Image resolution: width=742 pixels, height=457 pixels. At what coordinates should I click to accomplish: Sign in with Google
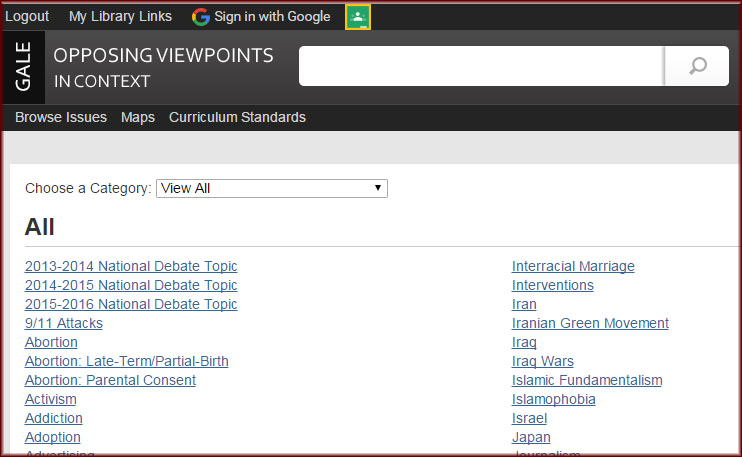(261, 17)
